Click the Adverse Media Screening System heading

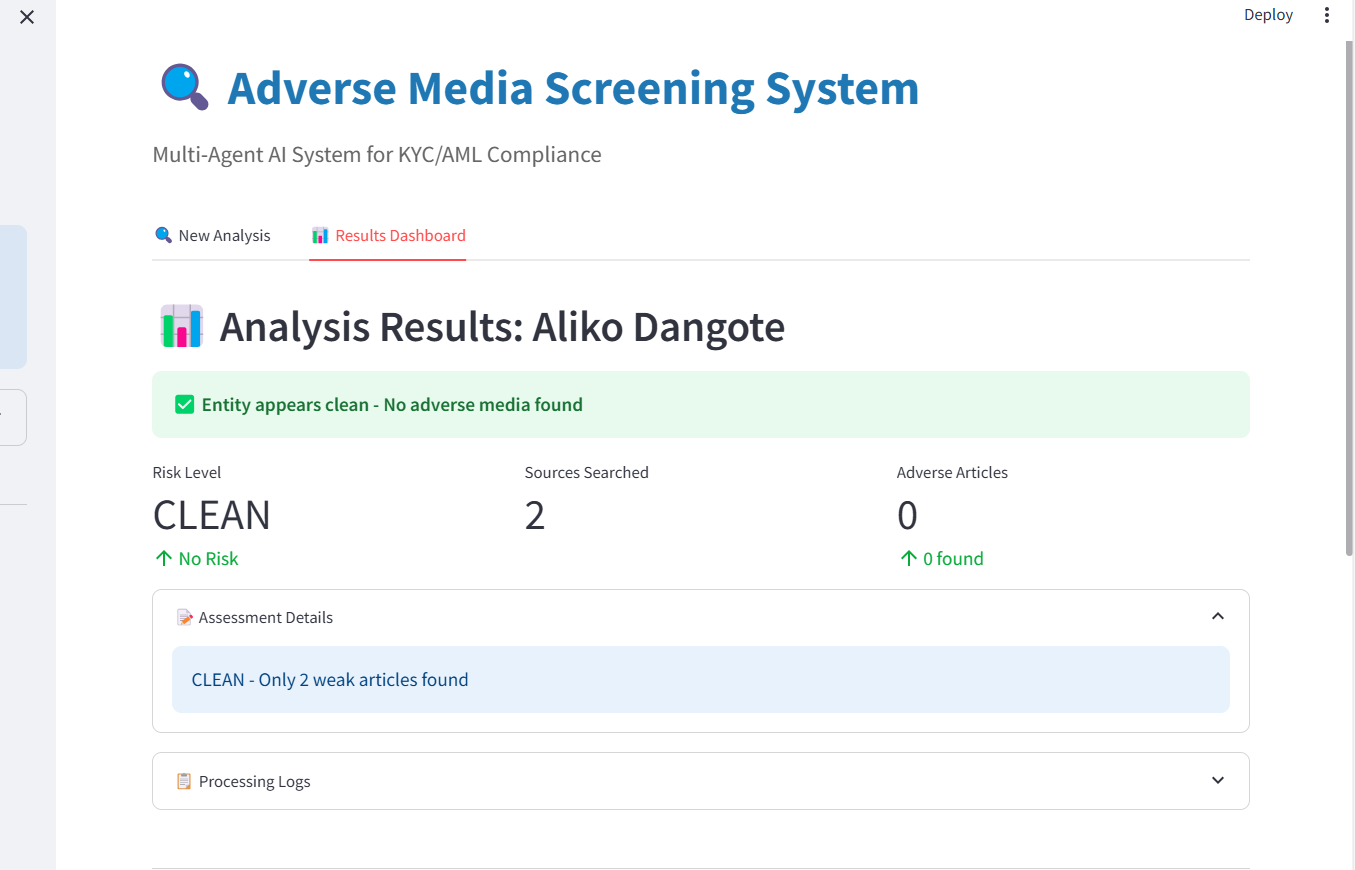(572, 88)
